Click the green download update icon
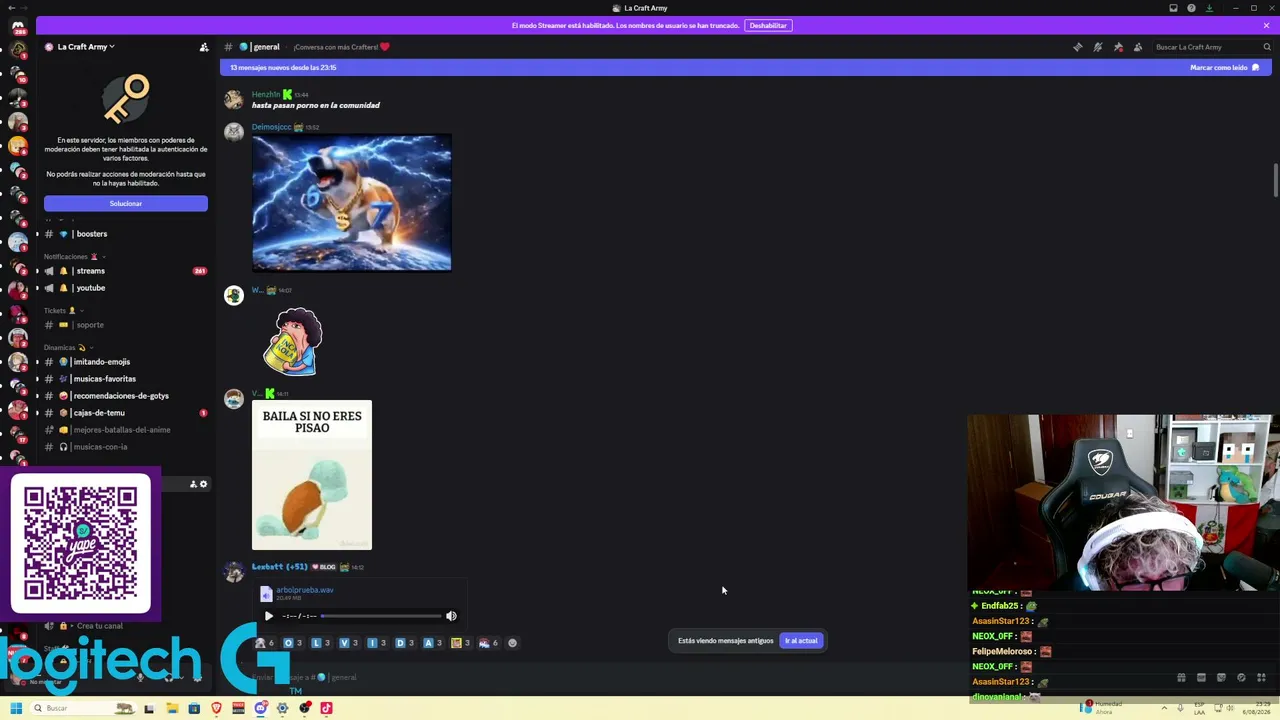This screenshot has height=720, width=1280. [x=1209, y=8]
